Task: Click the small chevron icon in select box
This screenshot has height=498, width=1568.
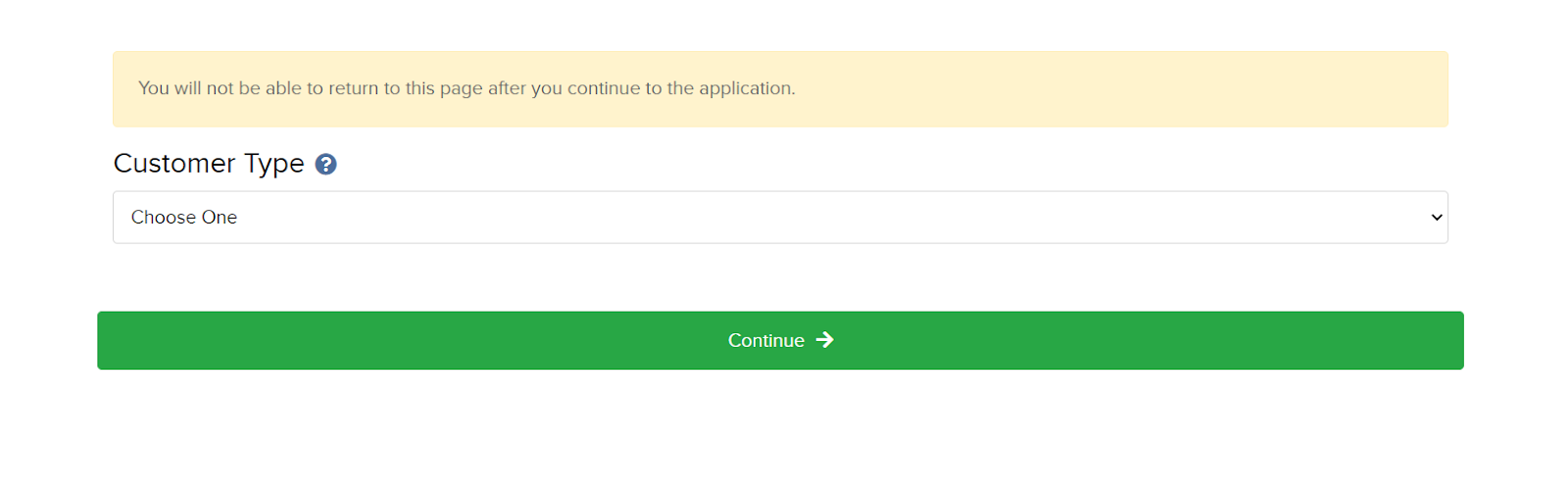Action: 1437,218
